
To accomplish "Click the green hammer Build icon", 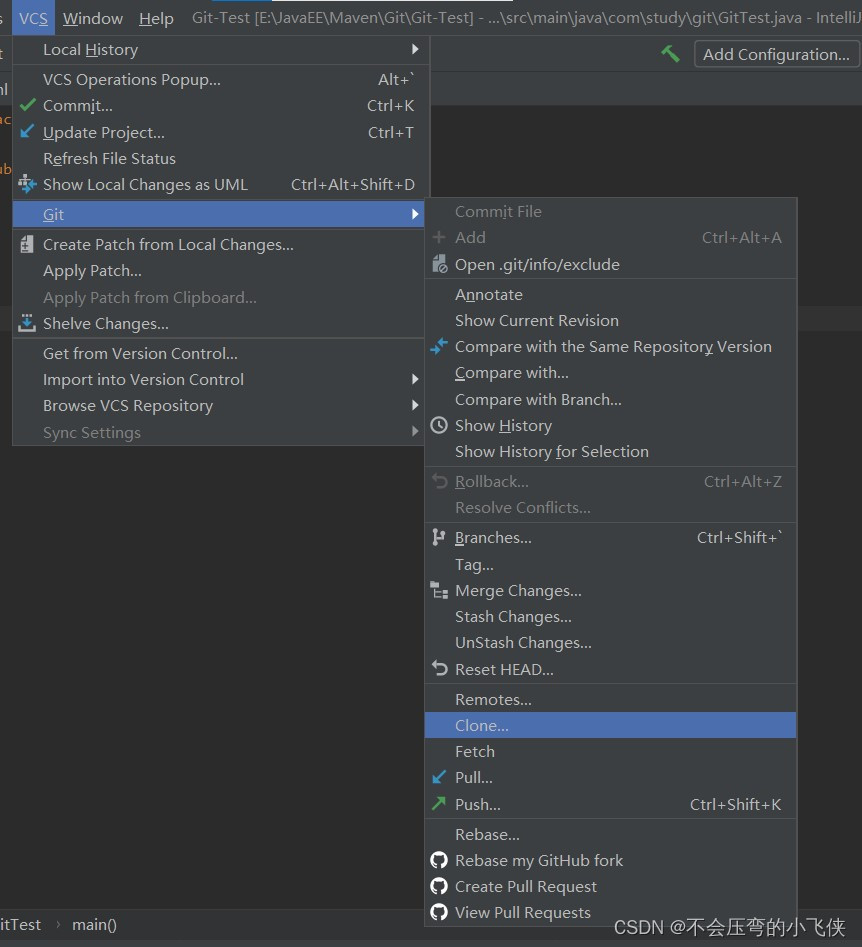I will [x=670, y=54].
